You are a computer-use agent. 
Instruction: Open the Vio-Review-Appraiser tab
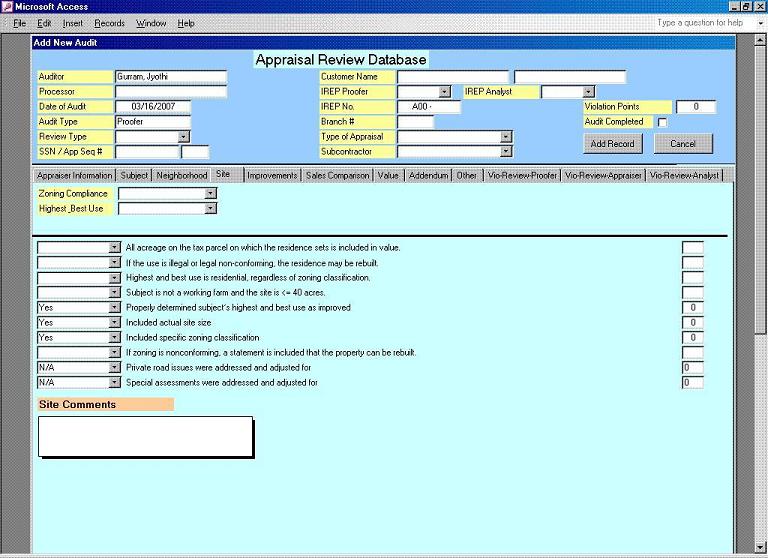click(603, 175)
